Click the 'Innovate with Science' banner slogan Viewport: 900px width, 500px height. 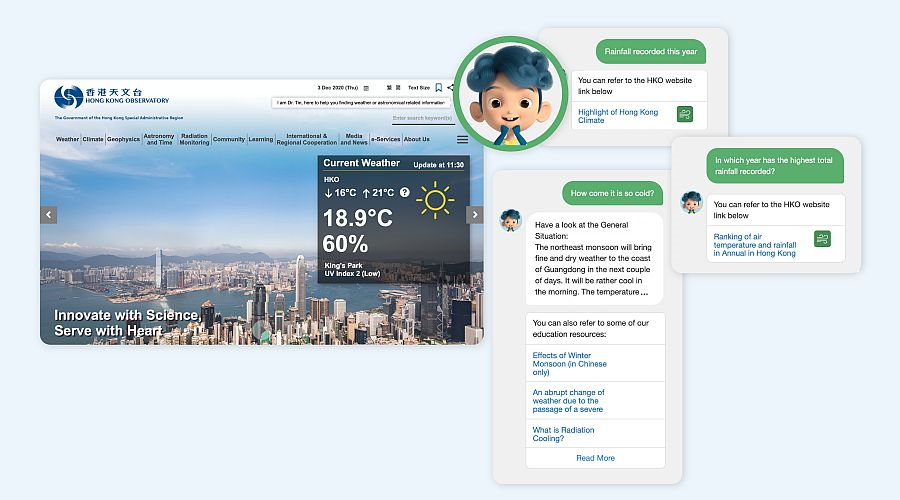(127, 323)
